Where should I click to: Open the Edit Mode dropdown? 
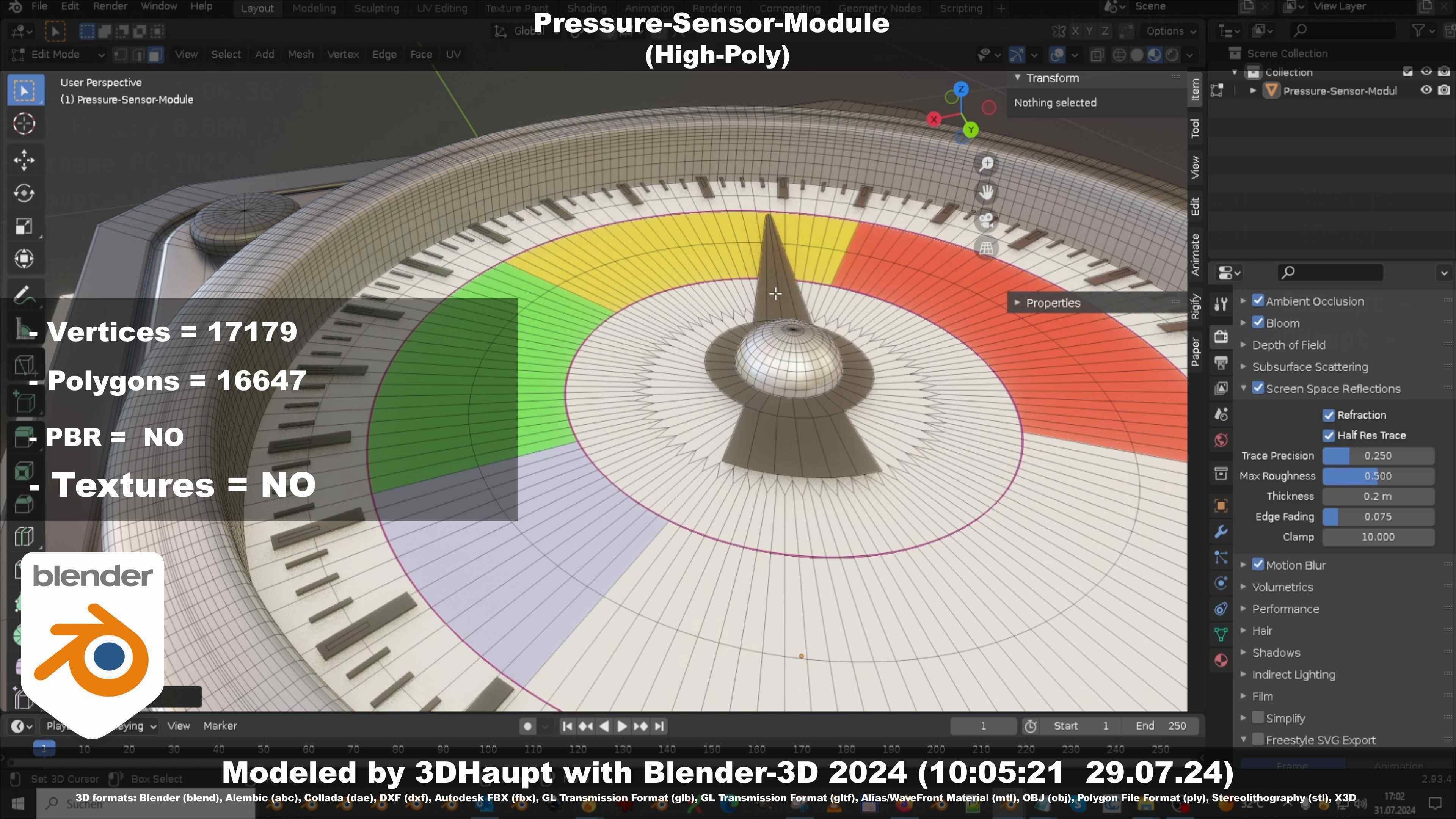pos(58,54)
